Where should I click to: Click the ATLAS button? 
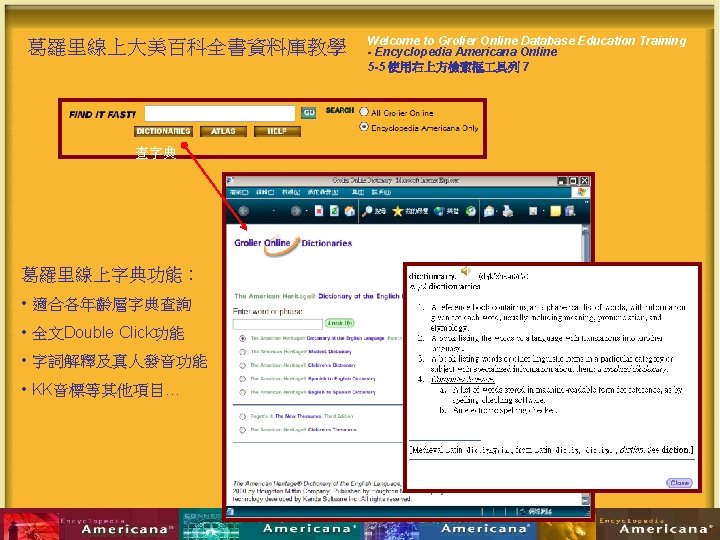[223, 131]
